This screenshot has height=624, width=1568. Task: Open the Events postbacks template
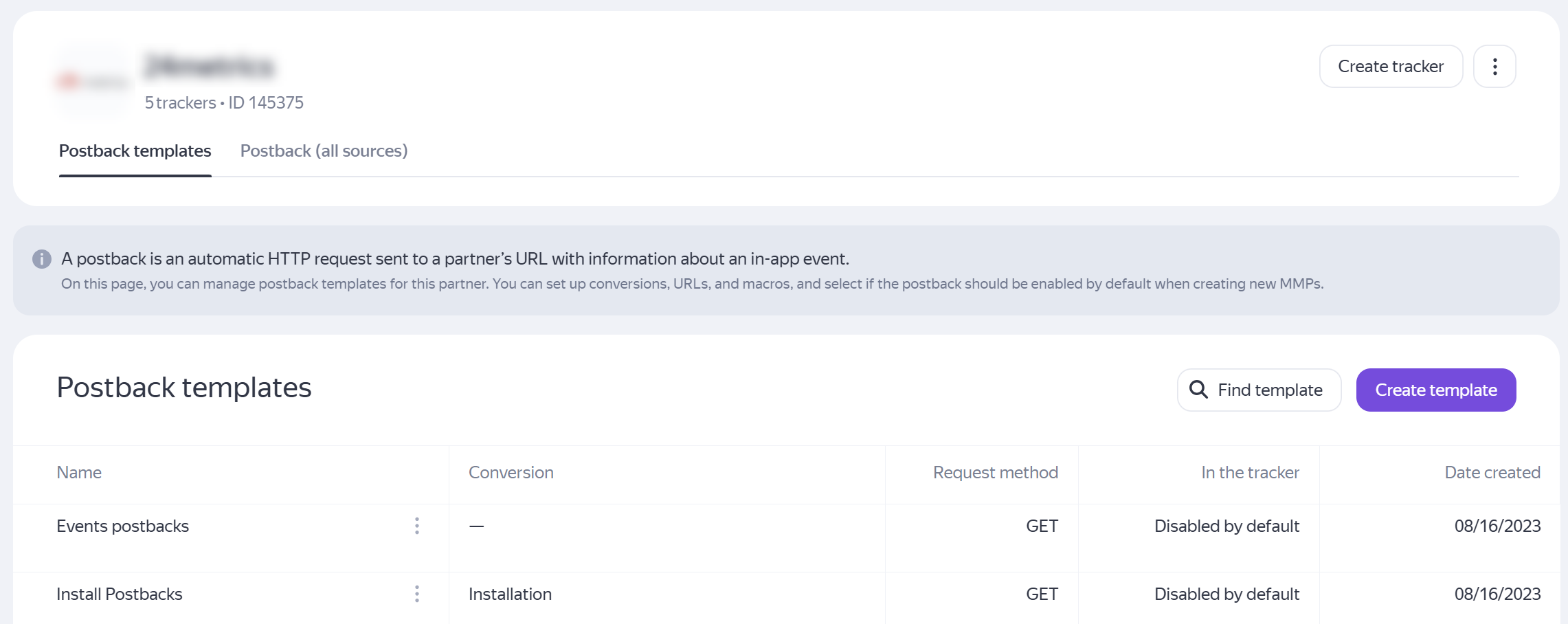123,526
